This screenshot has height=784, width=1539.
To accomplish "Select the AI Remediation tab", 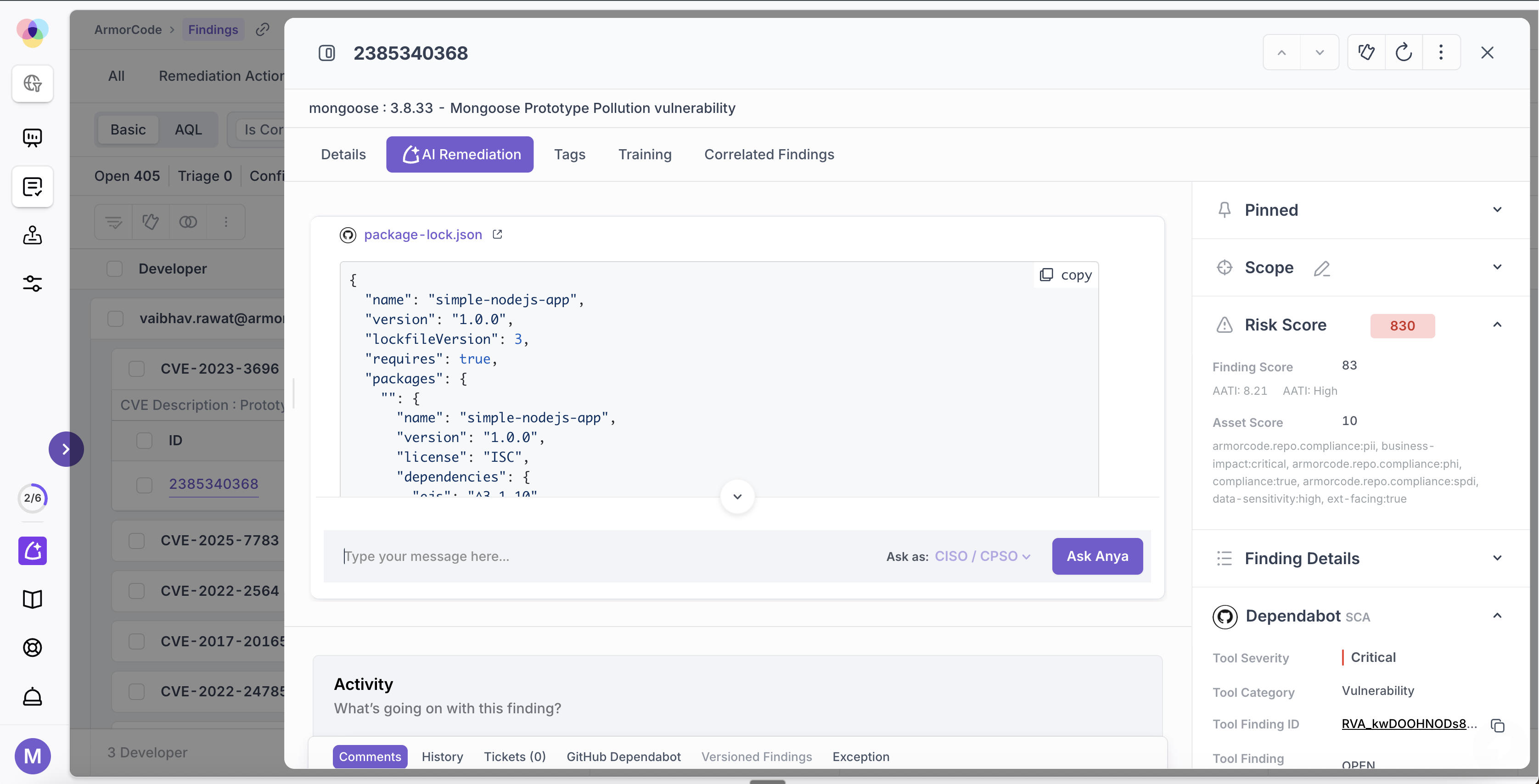I will tap(460, 155).
